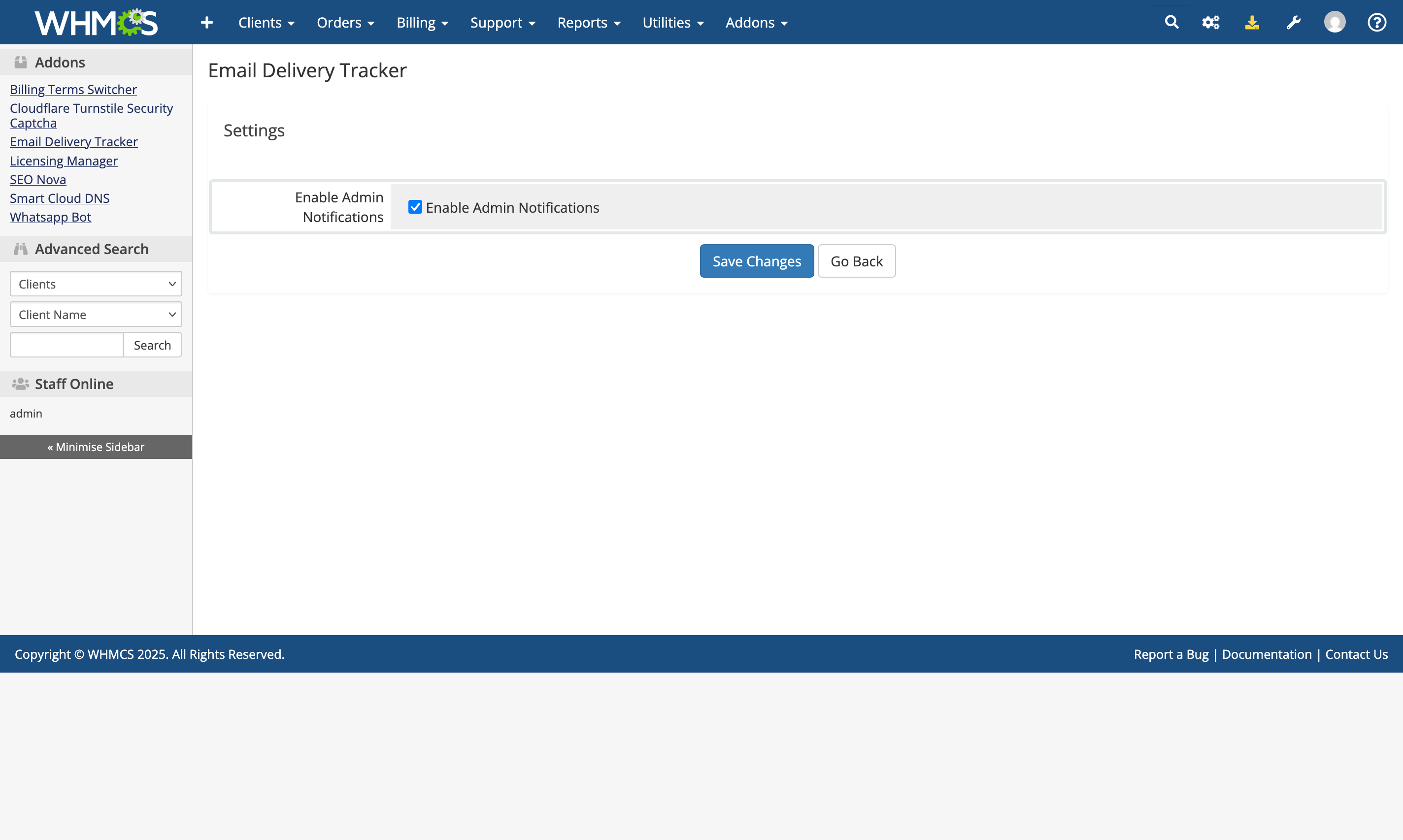This screenshot has width=1403, height=840.
Task: Minimise the sidebar
Action: (96, 447)
